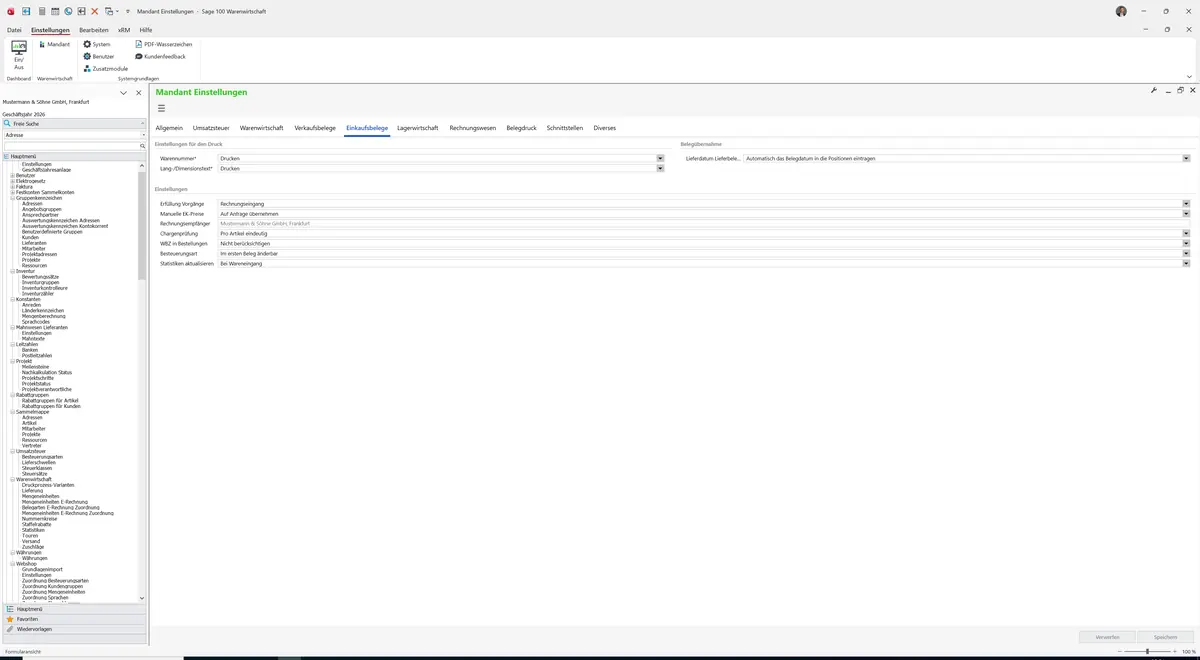This screenshot has width=1200, height=660.
Task: Open Besteuerungsart dropdown
Action: (x=1186, y=253)
